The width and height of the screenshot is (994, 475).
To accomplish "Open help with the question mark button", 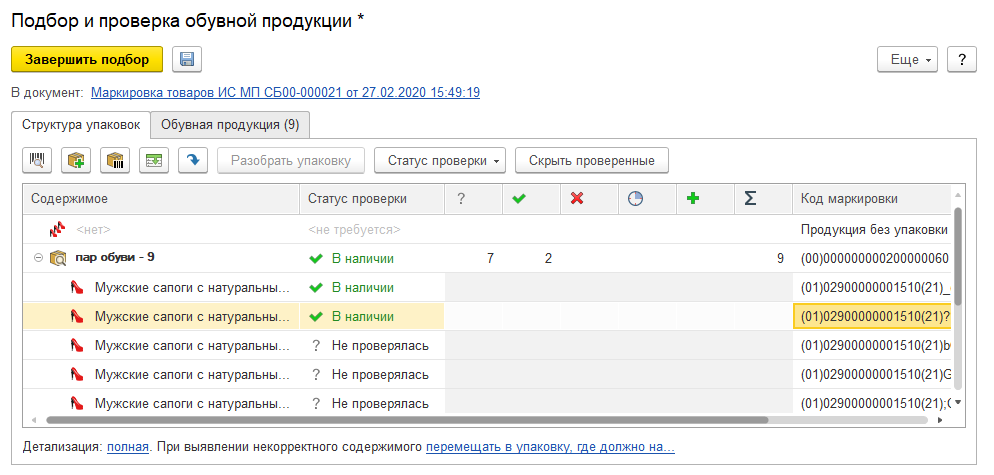I will pos(961,59).
